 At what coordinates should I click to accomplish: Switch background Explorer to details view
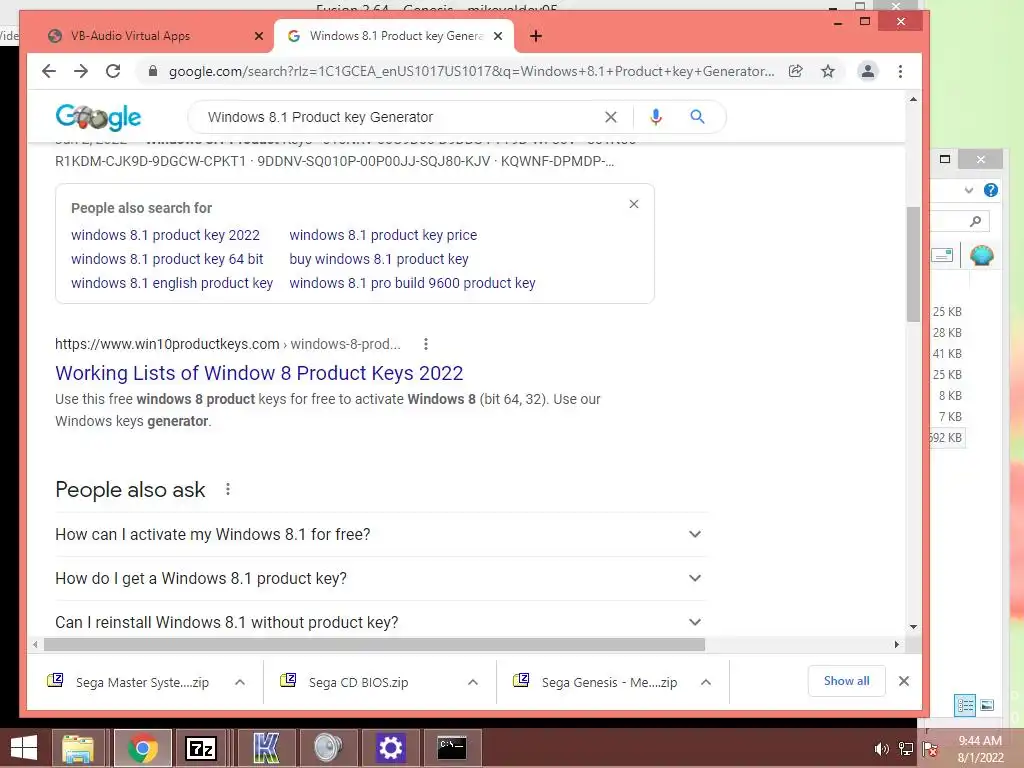click(965, 705)
